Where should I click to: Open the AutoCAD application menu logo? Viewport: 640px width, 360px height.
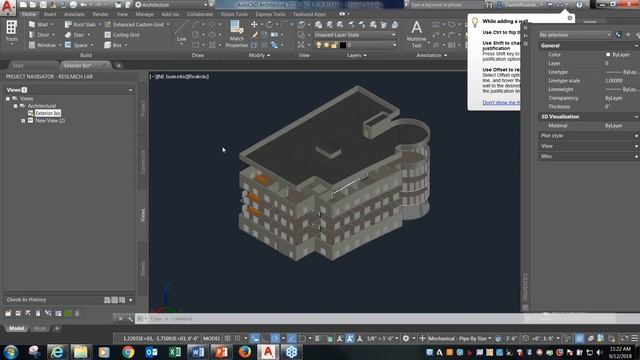[7, 7]
